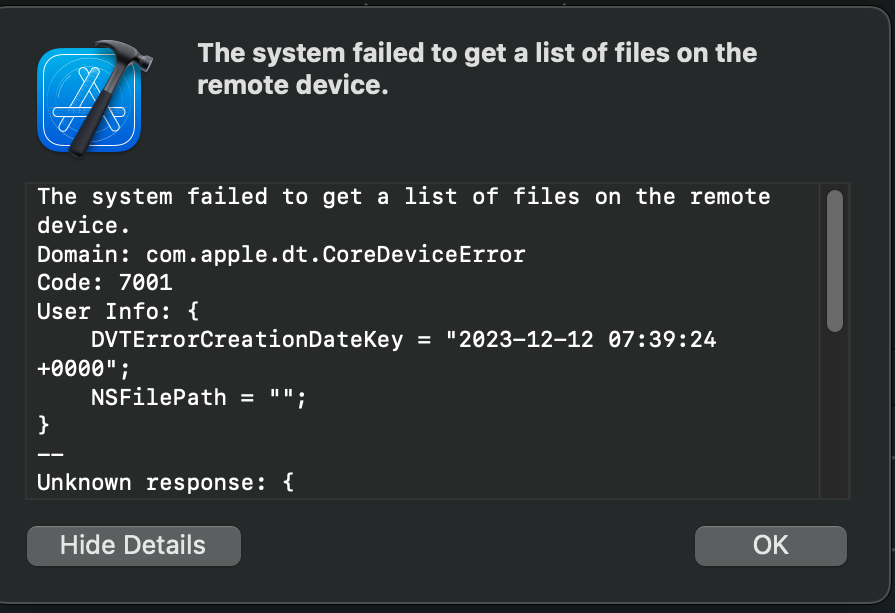
Task: Click the NSFilePath key name
Action: (159, 397)
